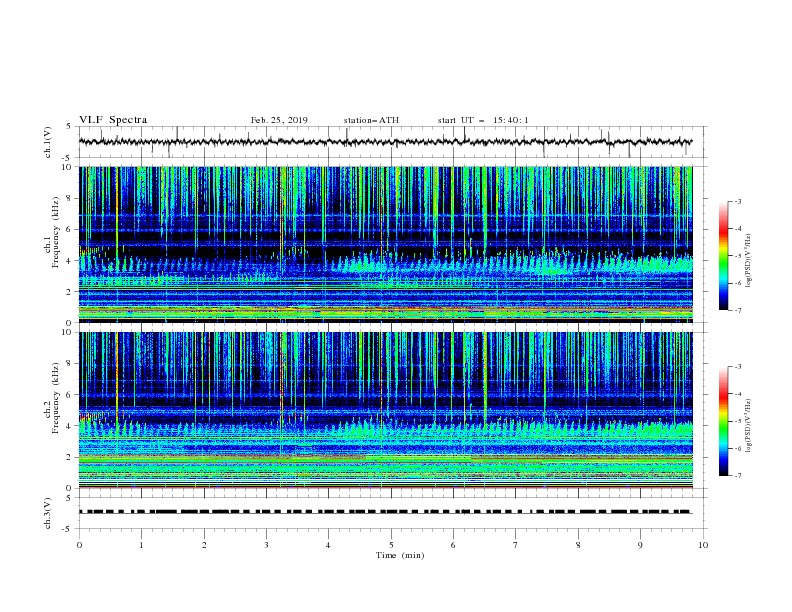Click the "9" tick on the time axis

click(x=640, y=545)
